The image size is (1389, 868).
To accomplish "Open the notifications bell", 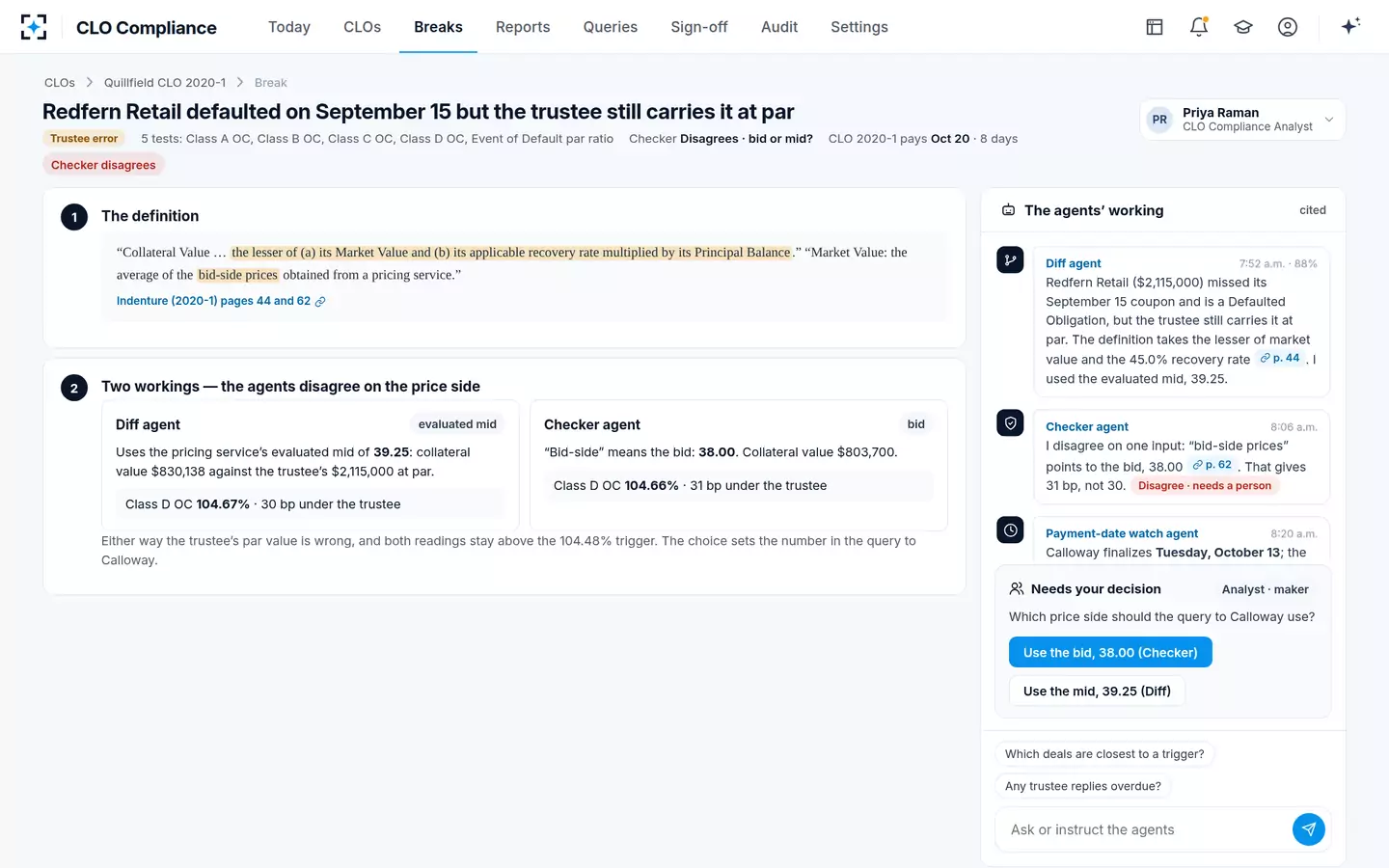I will tap(1199, 27).
